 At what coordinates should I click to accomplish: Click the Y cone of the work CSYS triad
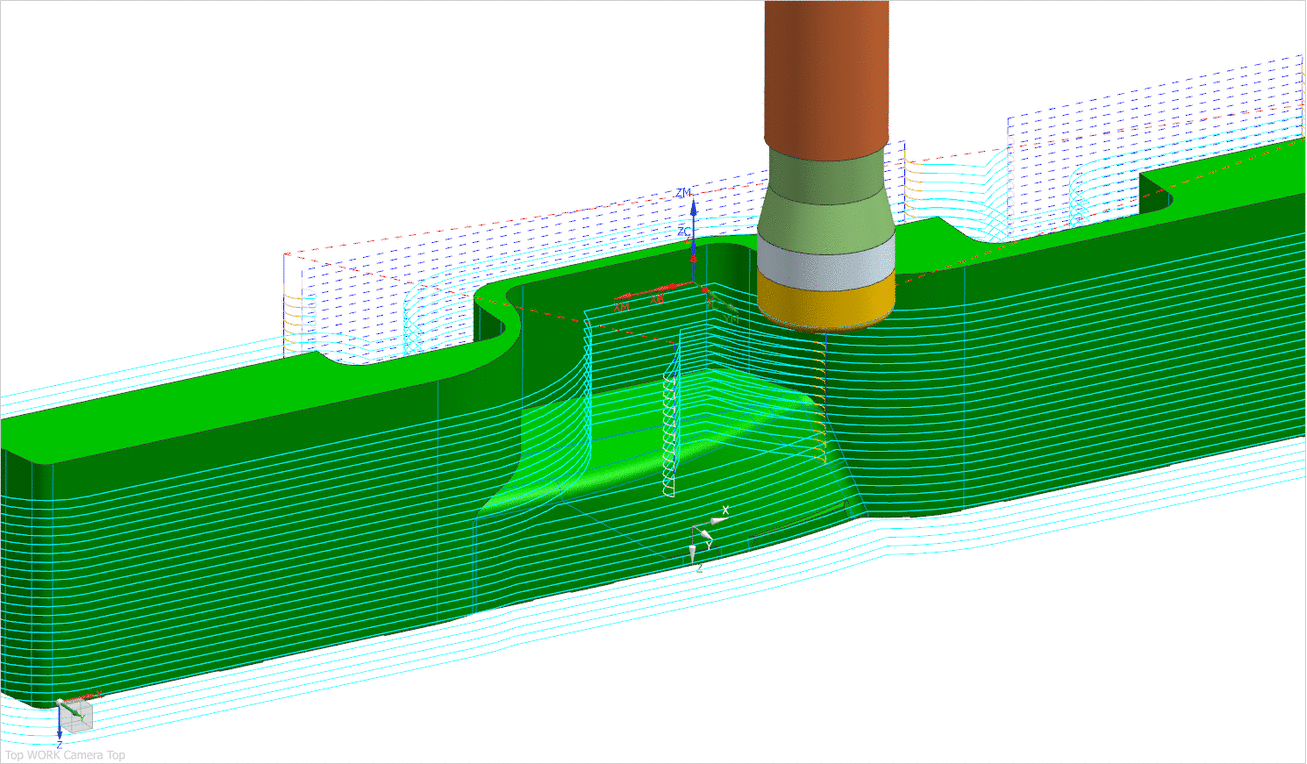706,535
